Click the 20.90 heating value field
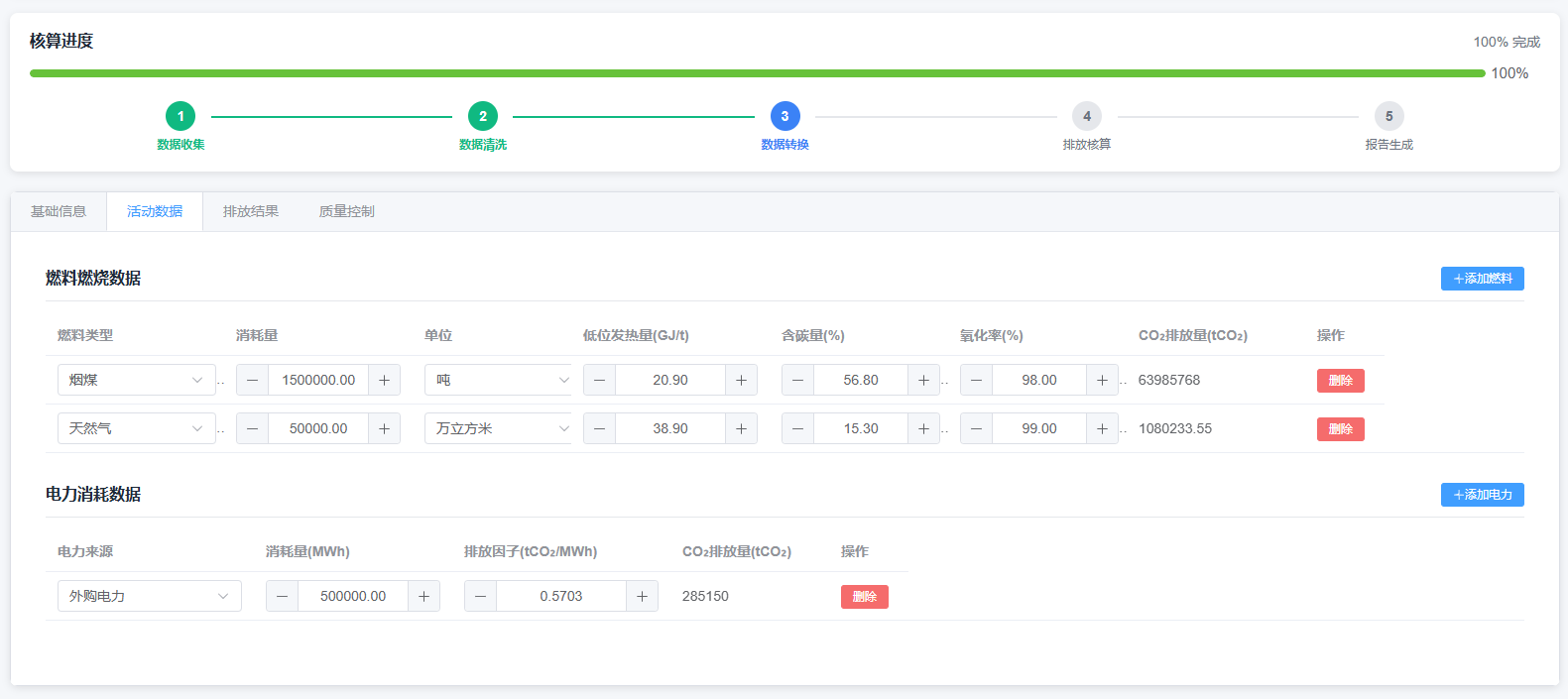1568x699 pixels. point(670,380)
